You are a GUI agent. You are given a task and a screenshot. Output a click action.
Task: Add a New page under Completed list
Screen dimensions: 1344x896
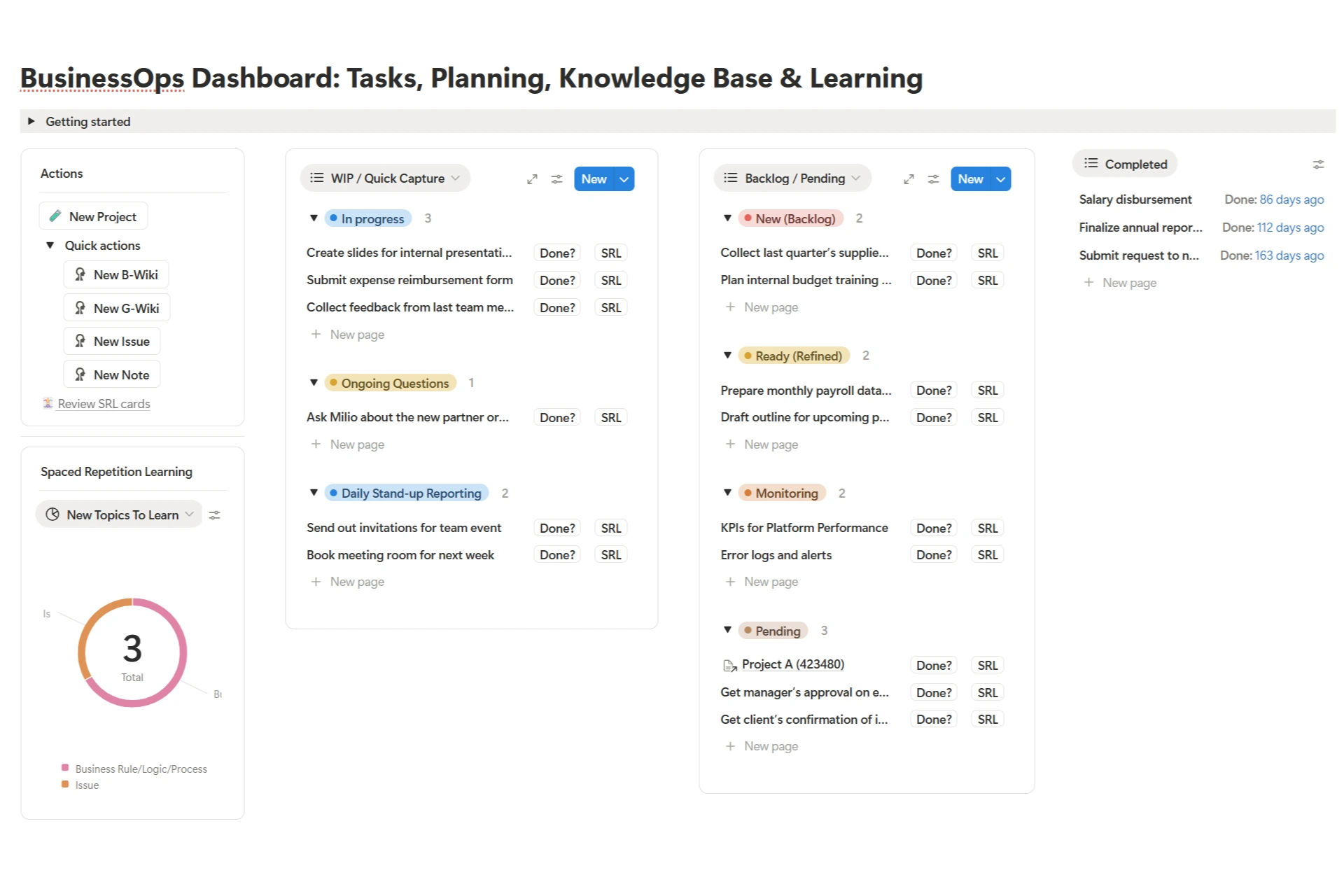1128,283
